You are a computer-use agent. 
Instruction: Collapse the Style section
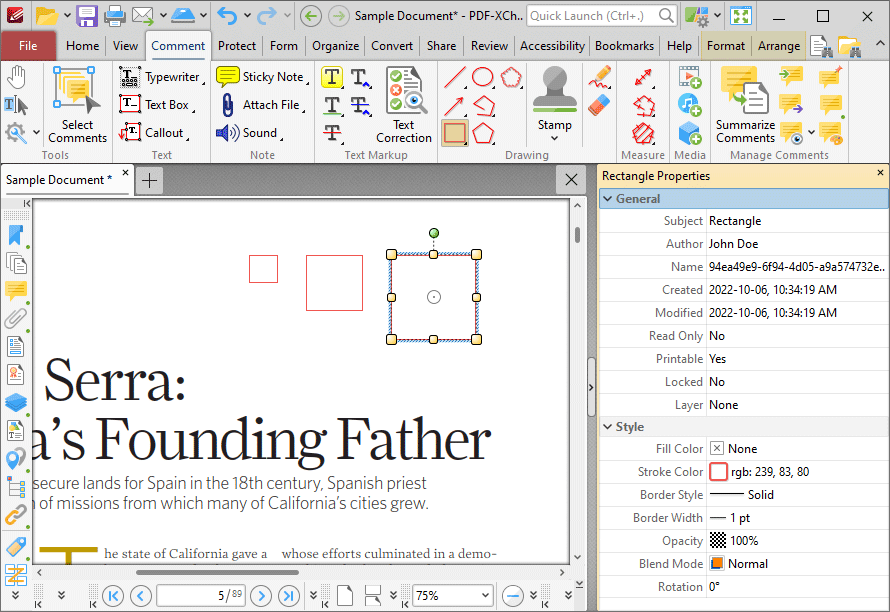608,426
